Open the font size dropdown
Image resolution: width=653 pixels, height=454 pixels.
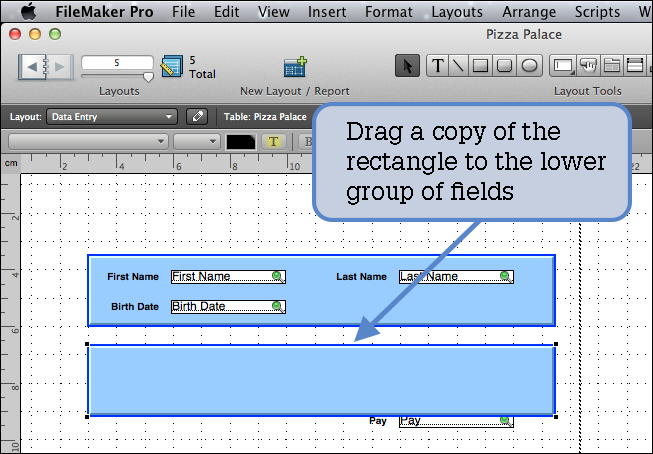pyautogui.click(x=197, y=142)
